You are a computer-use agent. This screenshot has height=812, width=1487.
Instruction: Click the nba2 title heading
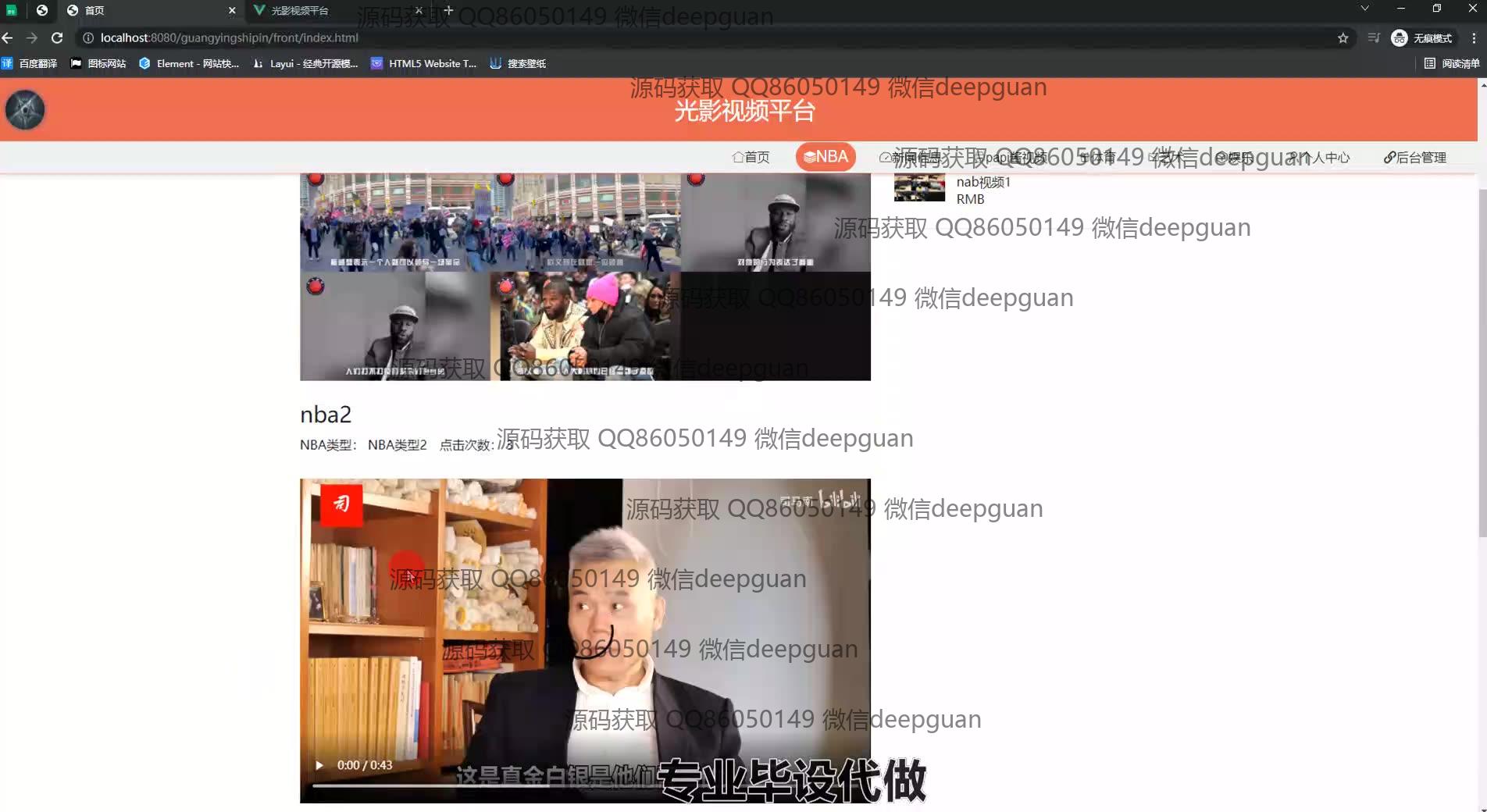click(x=326, y=414)
